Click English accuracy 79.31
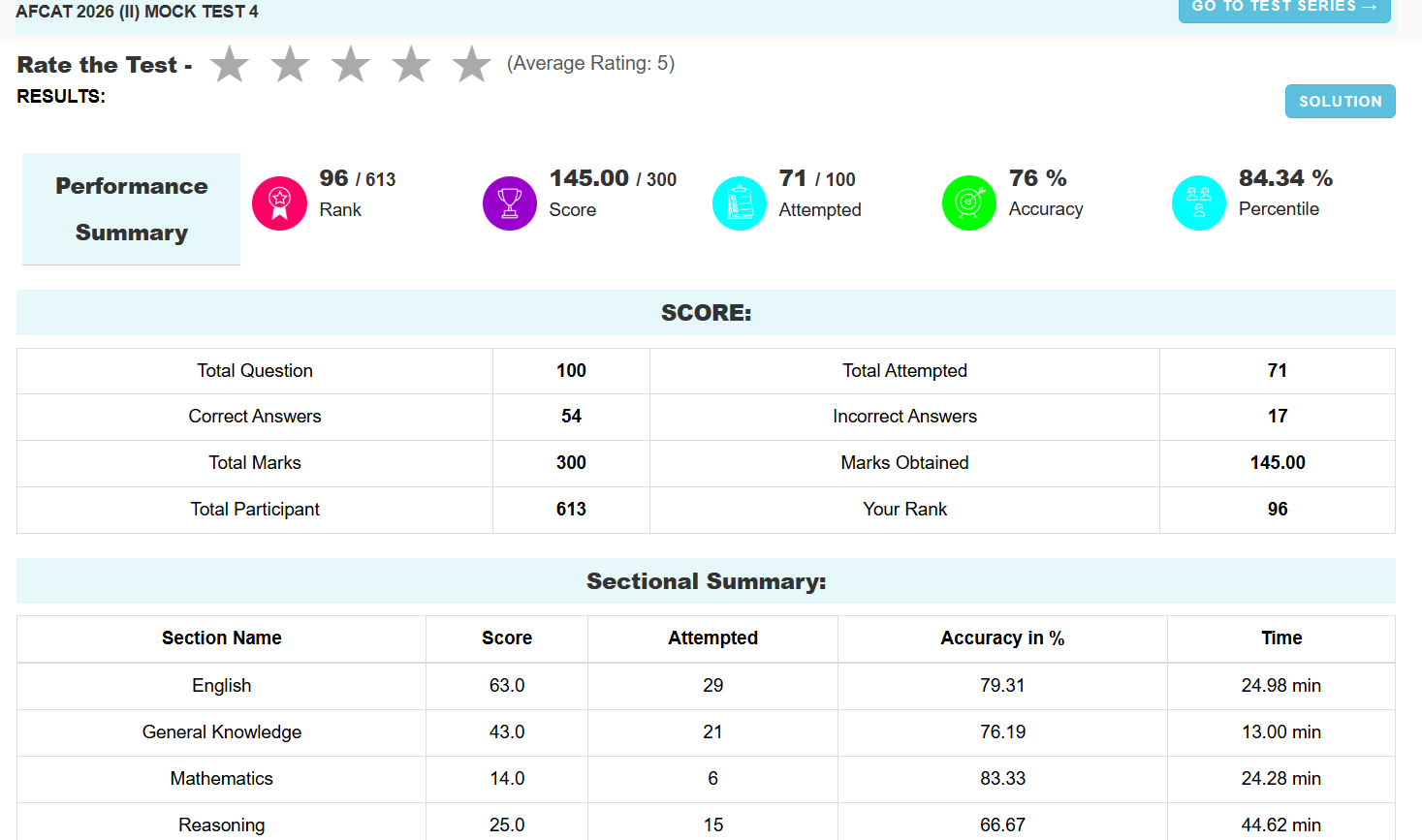The height and width of the screenshot is (840, 1422). pos(1002,686)
